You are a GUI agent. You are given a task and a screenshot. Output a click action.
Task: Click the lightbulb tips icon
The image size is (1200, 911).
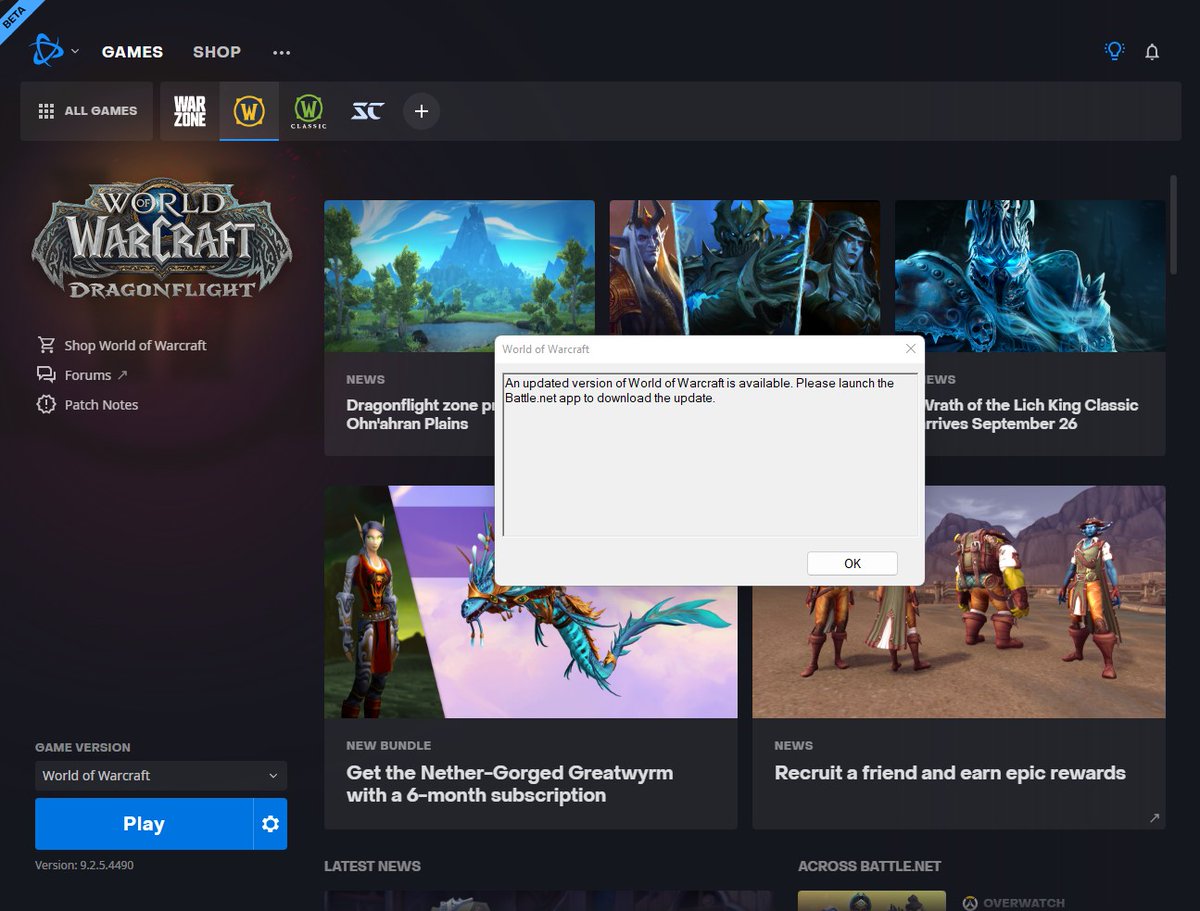pos(1114,51)
